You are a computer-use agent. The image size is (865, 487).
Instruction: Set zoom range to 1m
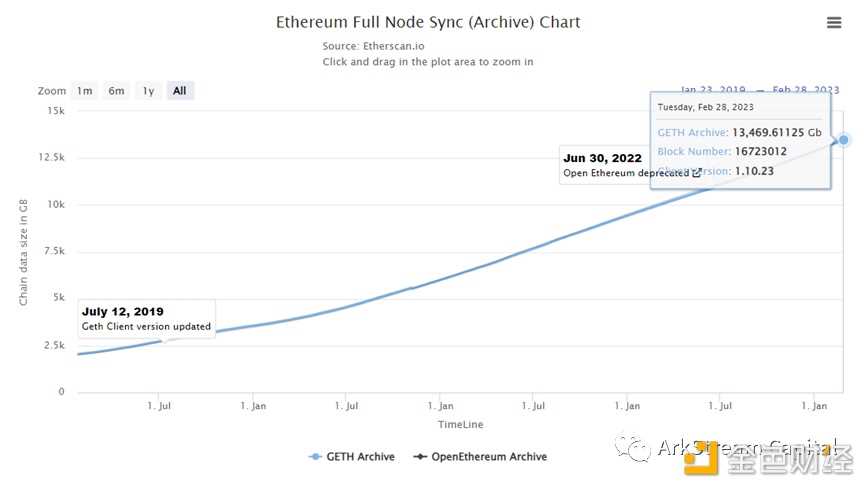pos(85,91)
